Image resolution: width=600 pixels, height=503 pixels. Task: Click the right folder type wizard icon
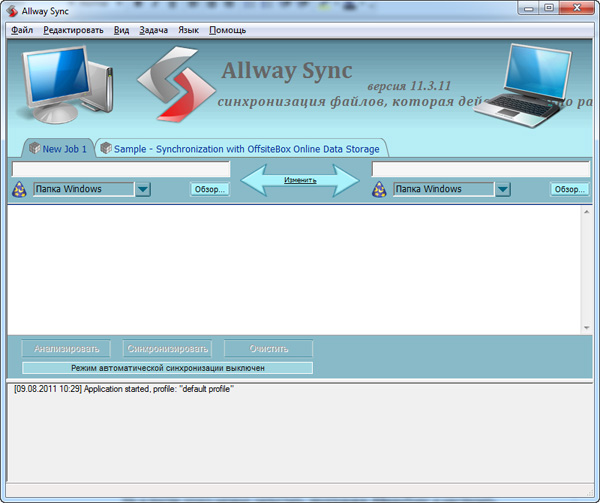tap(380, 190)
